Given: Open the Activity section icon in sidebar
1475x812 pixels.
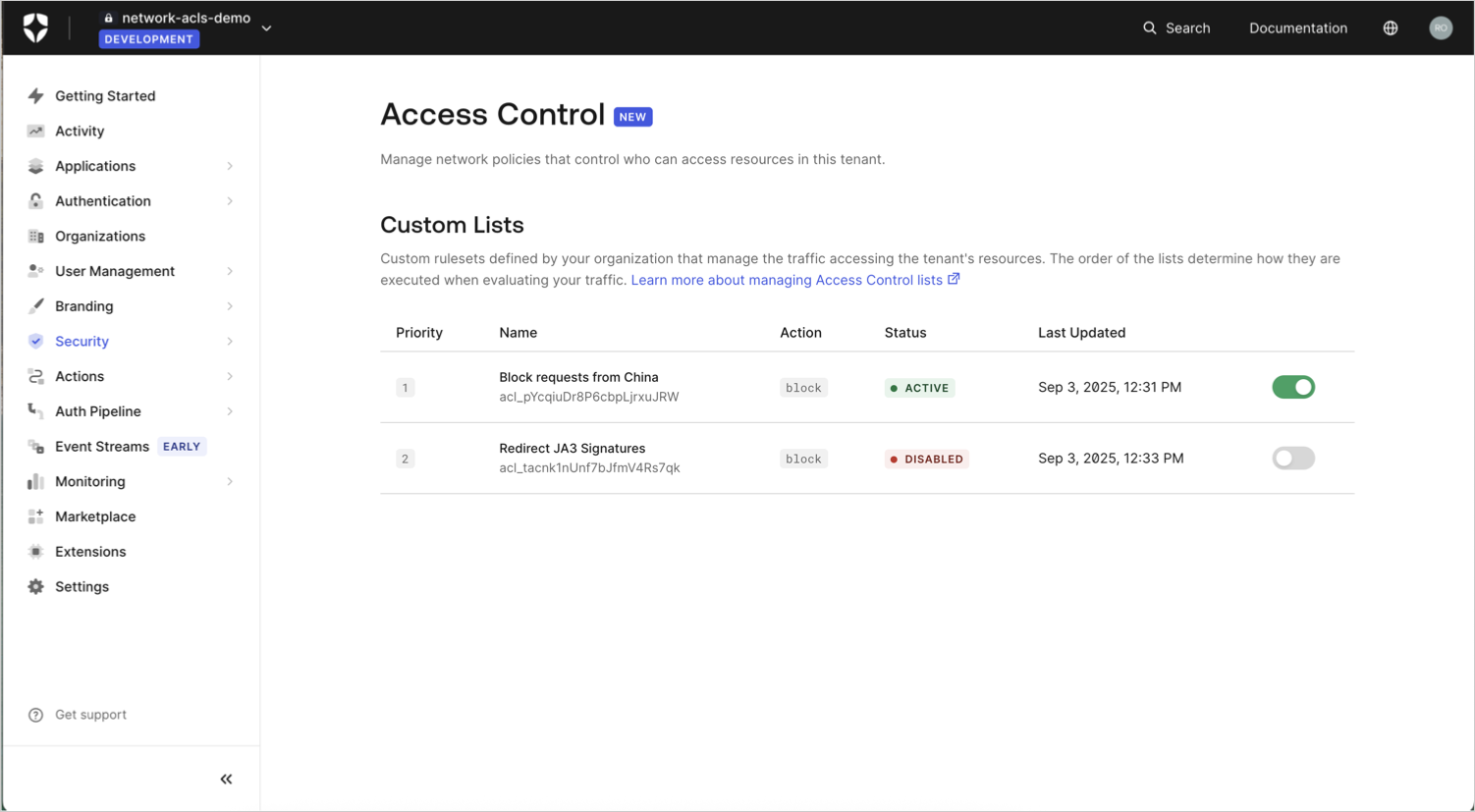Looking at the screenshot, I should [x=35, y=131].
